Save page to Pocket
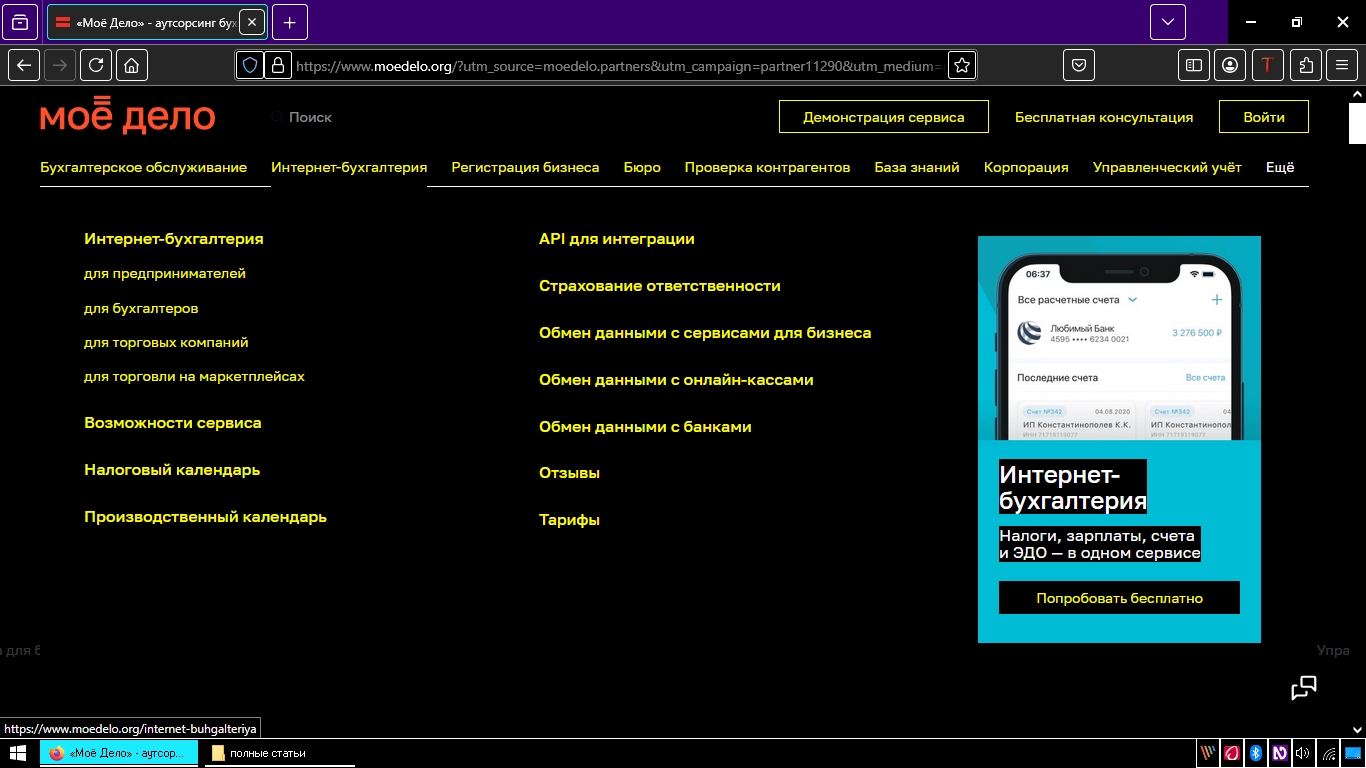The height and width of the screenshot is (768, 1366). pyautogui.click(x=1080, y=65)
